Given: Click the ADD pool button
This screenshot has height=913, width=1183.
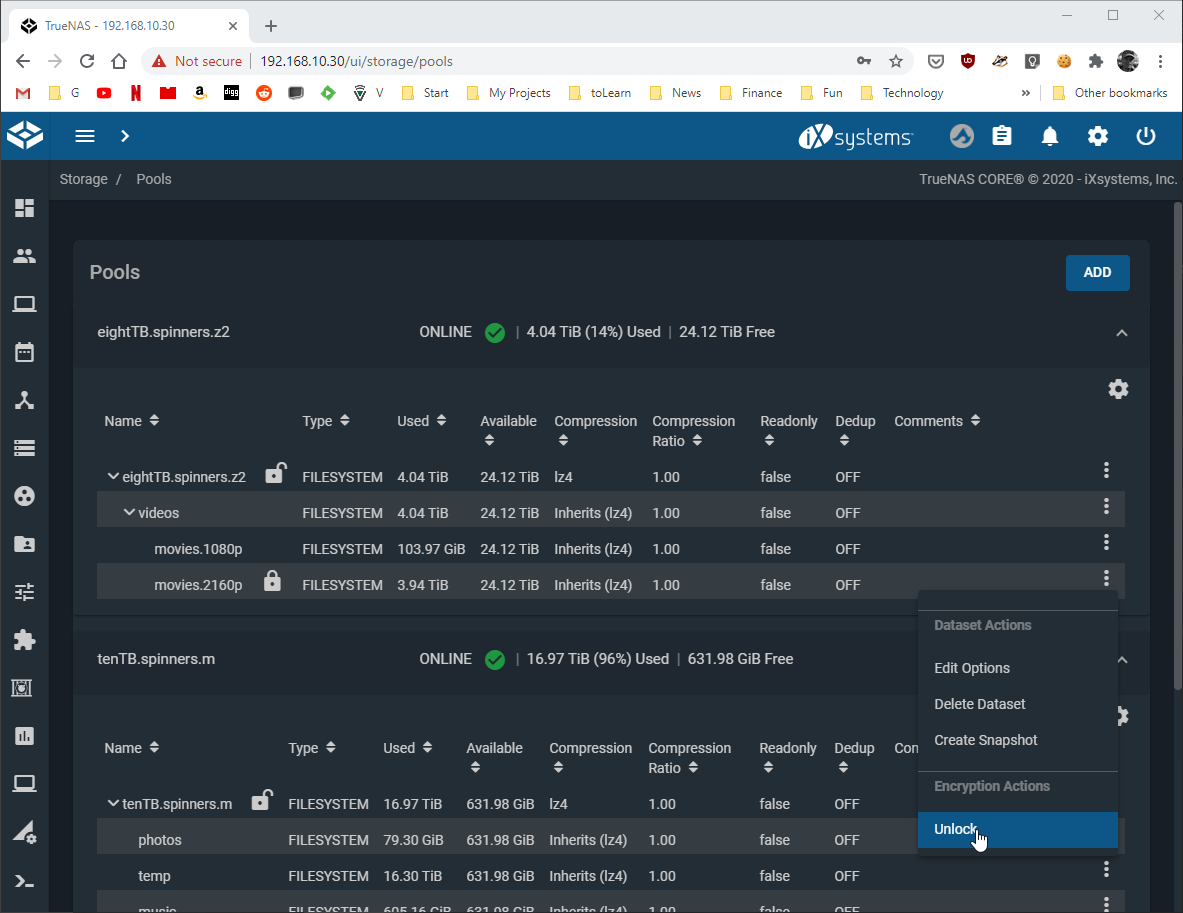Looking at the screenshot, I should [1097, 272].
